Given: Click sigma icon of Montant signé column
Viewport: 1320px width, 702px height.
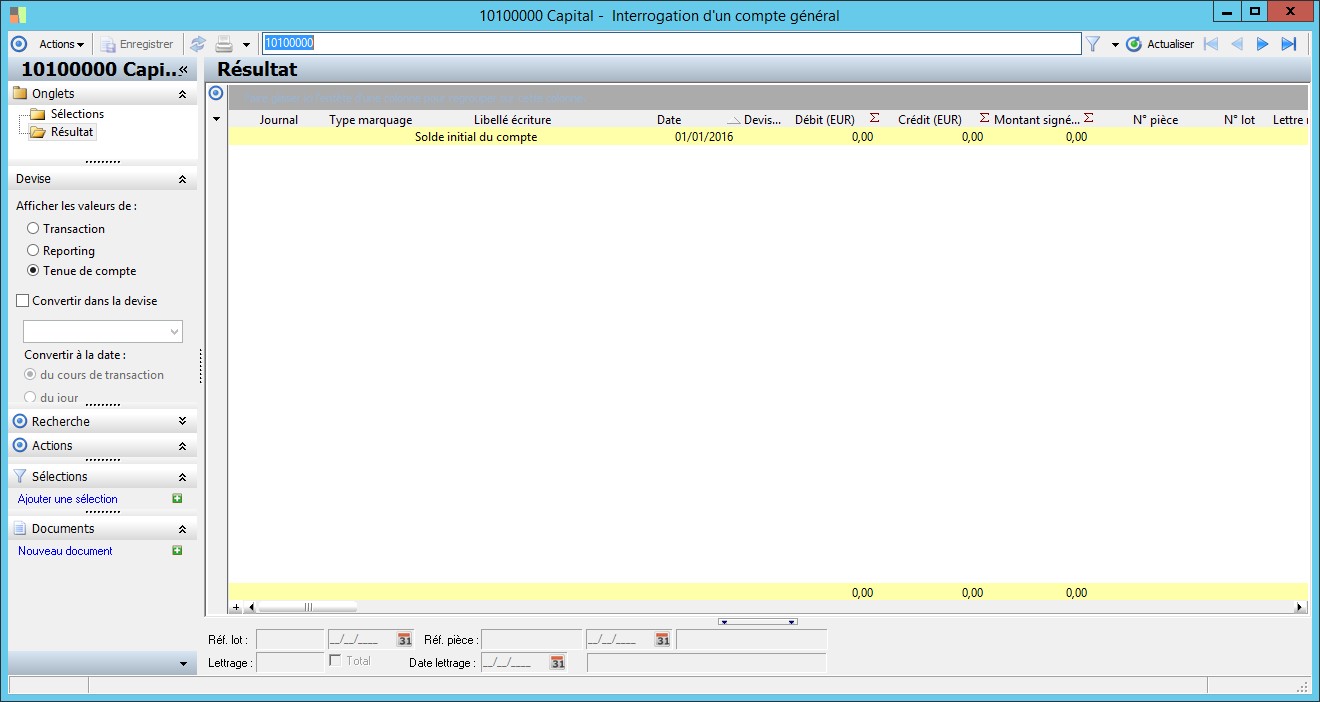Looking at the screenshot, I should 1088,118.
